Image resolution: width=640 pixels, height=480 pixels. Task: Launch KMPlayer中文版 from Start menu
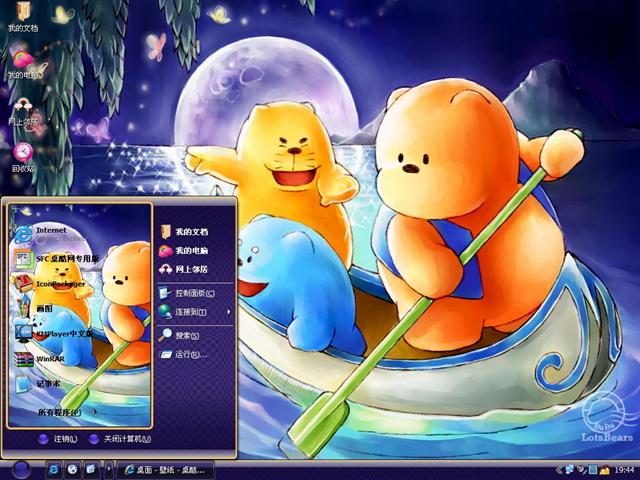pyautogui.click(x=53, y=333)
